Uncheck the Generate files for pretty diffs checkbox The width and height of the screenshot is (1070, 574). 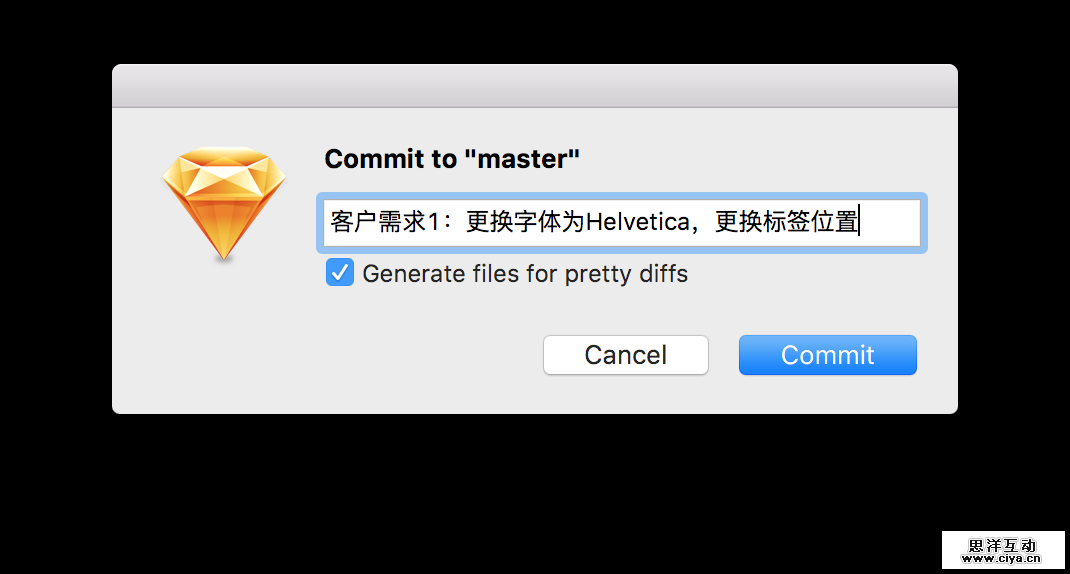point(340,273)
